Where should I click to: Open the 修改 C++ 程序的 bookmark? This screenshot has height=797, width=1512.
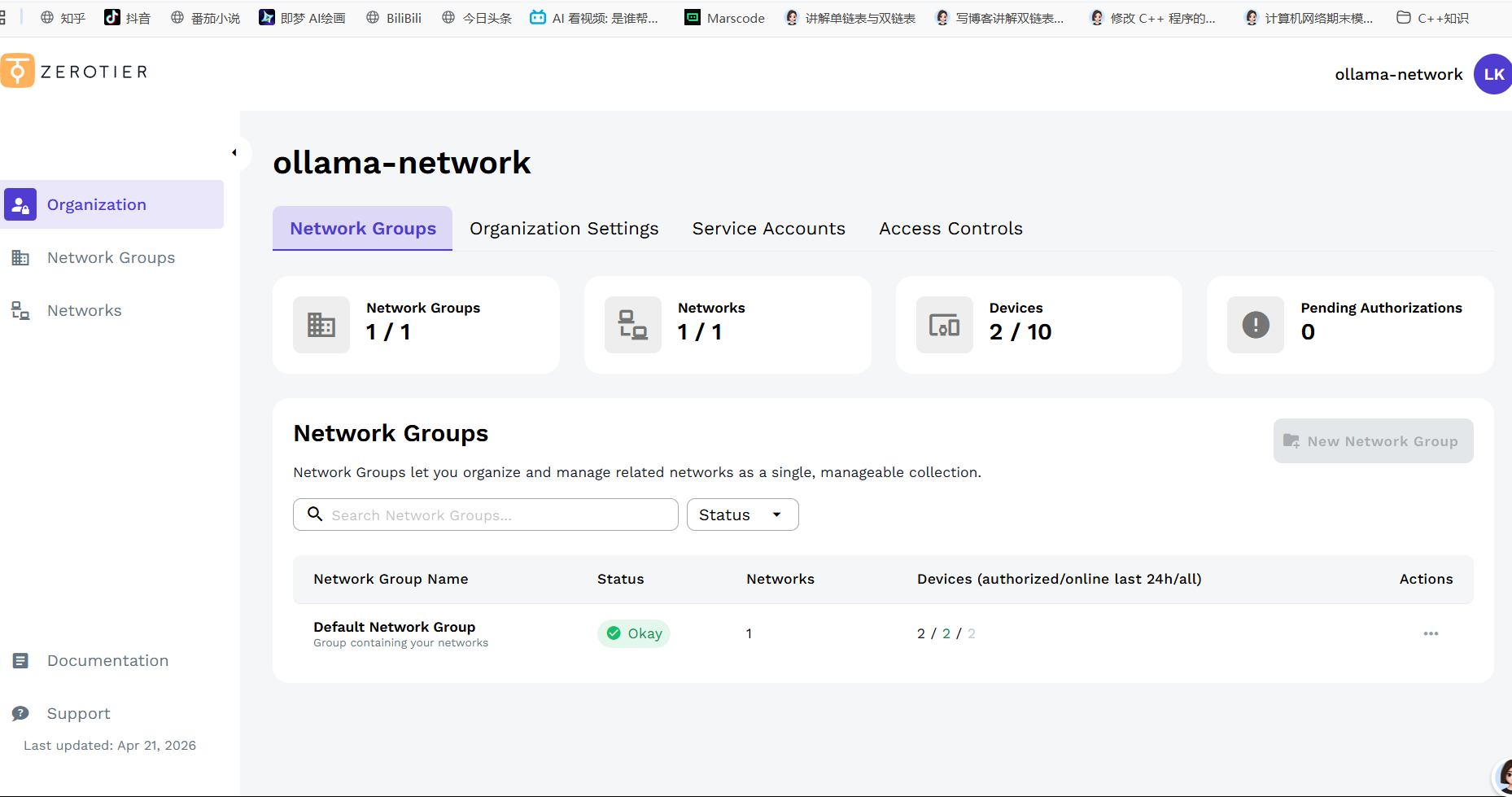click(1152, 17)
